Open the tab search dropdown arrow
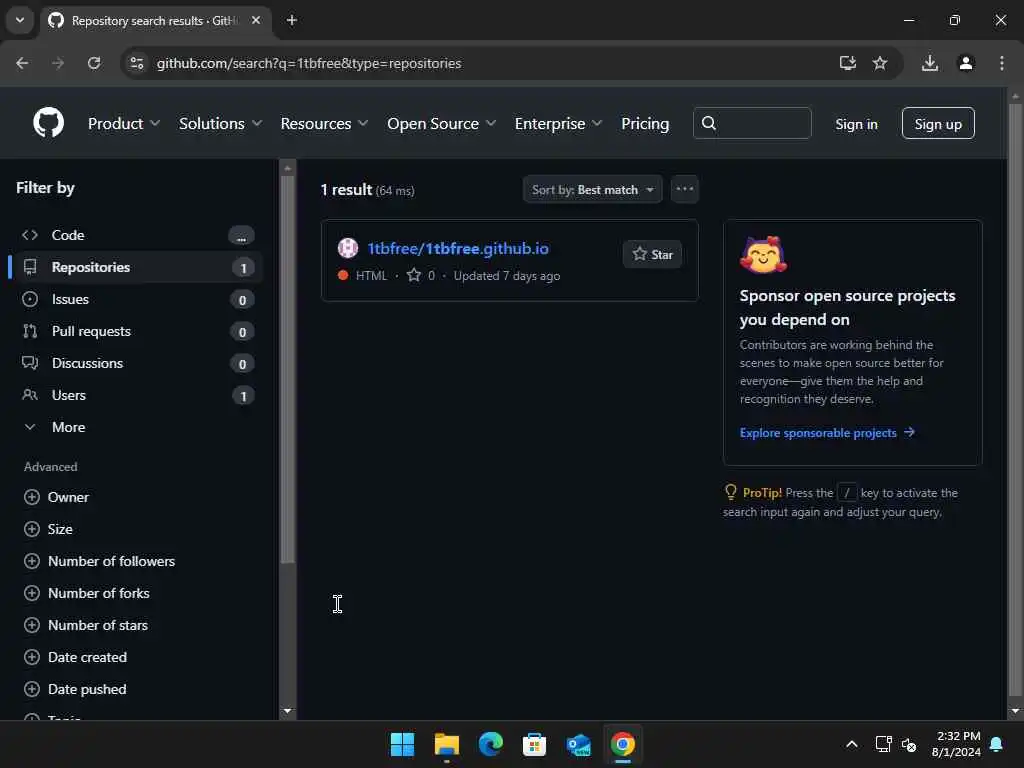This screenshot has width=1024, height=768. 20,20
